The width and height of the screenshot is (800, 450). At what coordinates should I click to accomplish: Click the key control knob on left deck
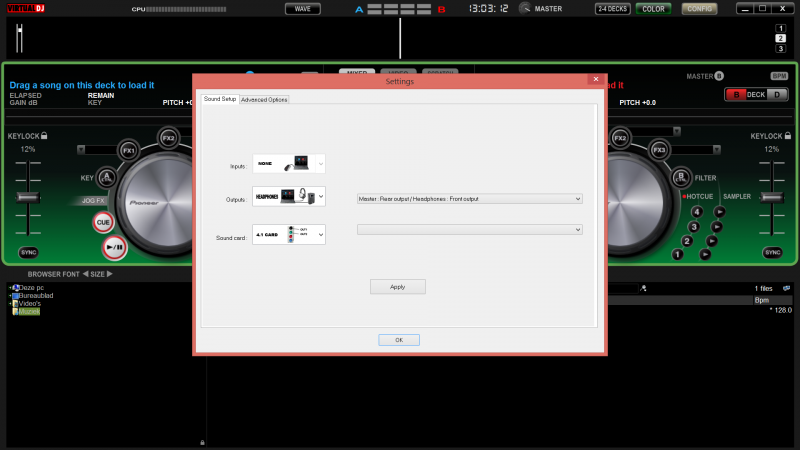106,177
